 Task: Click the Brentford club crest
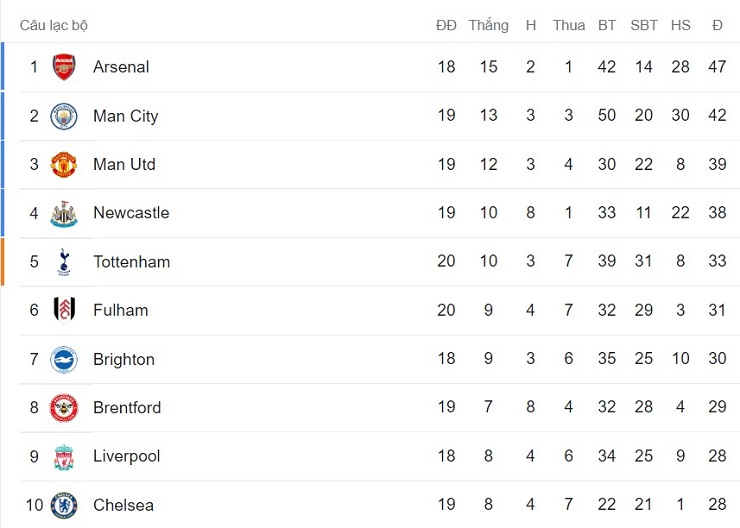[x=64, y=407]
